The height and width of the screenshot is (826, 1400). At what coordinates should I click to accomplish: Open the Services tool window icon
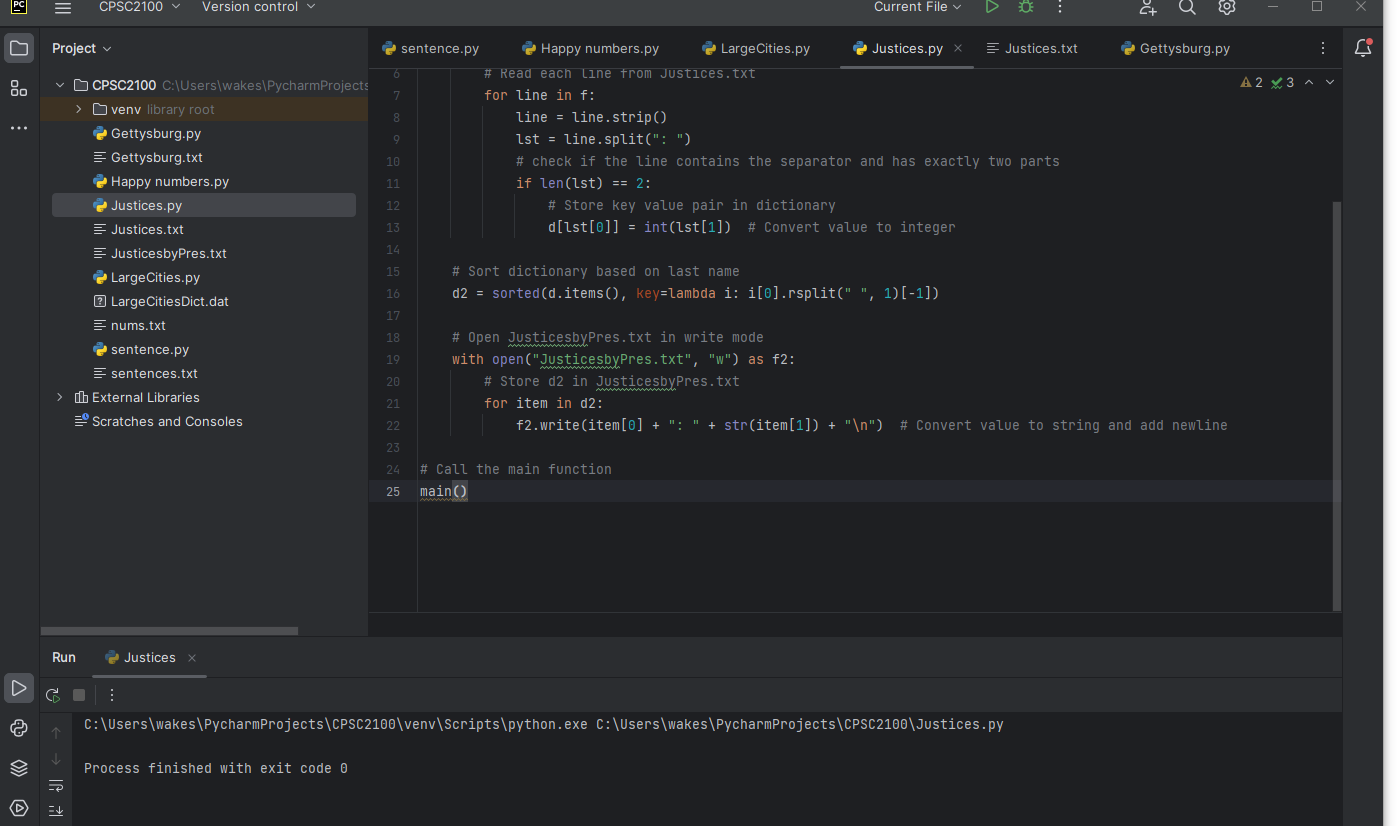coord(18,807)
